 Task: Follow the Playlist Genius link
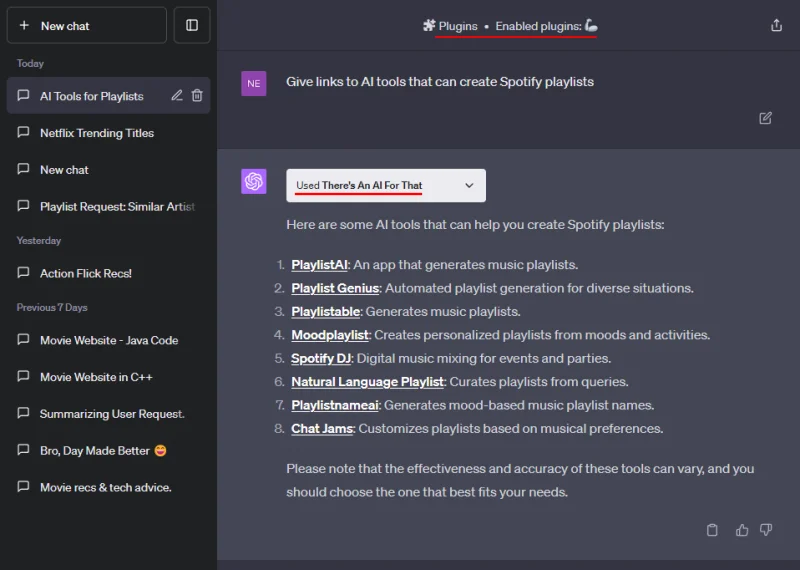click(335, 288)
